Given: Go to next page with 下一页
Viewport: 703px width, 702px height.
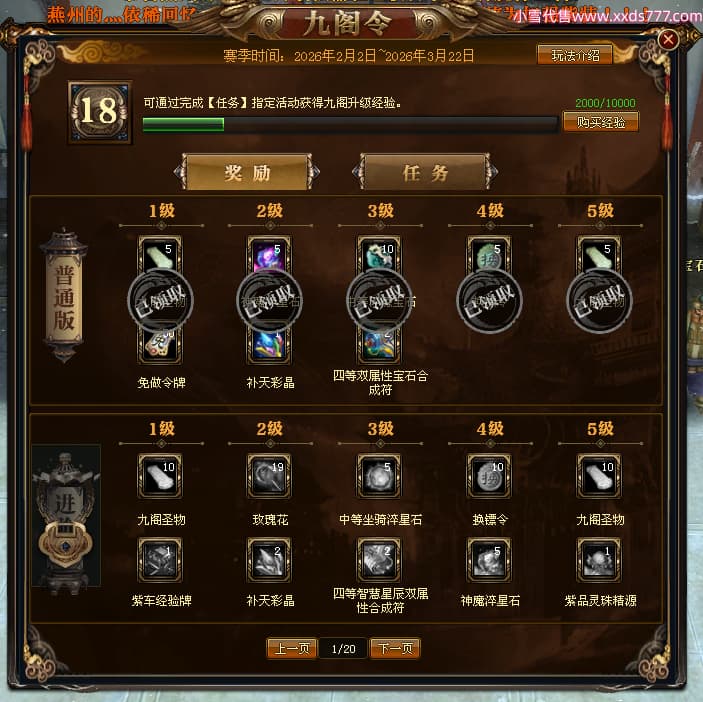Looking at the screenshot, I should coord(395,648).
